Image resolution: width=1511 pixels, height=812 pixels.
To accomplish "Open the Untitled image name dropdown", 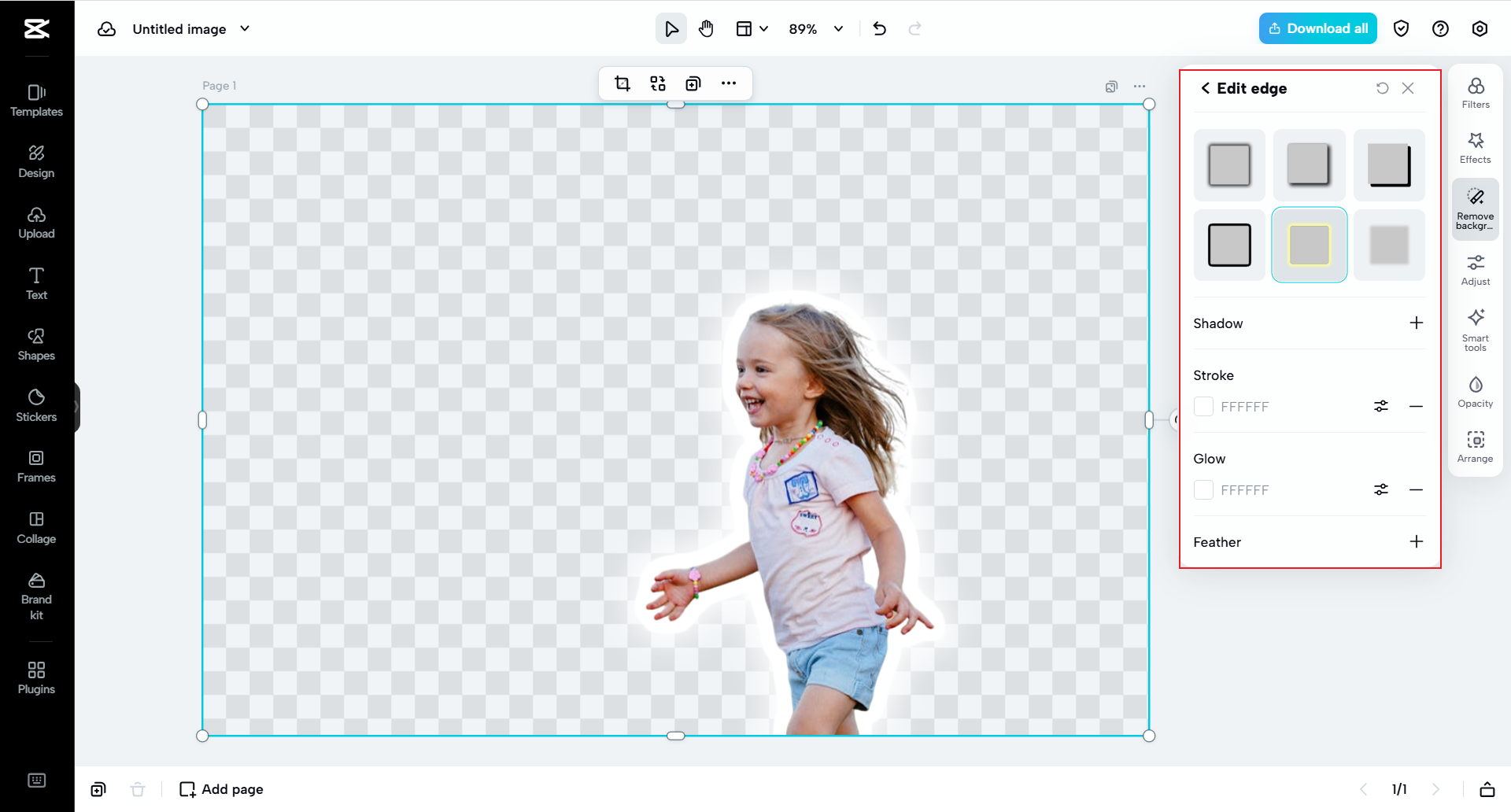I will [245, 29].
